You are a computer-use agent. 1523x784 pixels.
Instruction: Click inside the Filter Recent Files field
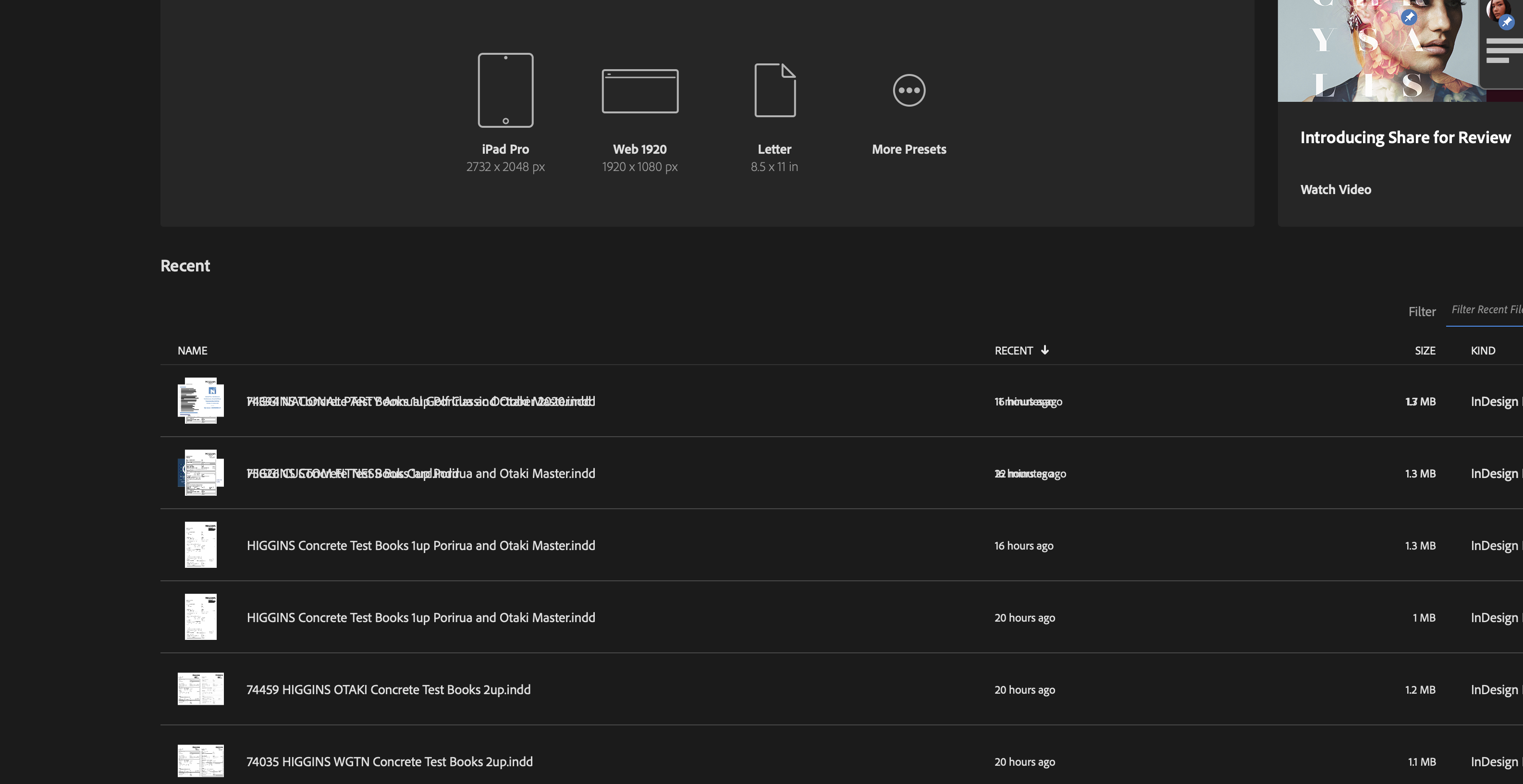(x=1486, y=309)
